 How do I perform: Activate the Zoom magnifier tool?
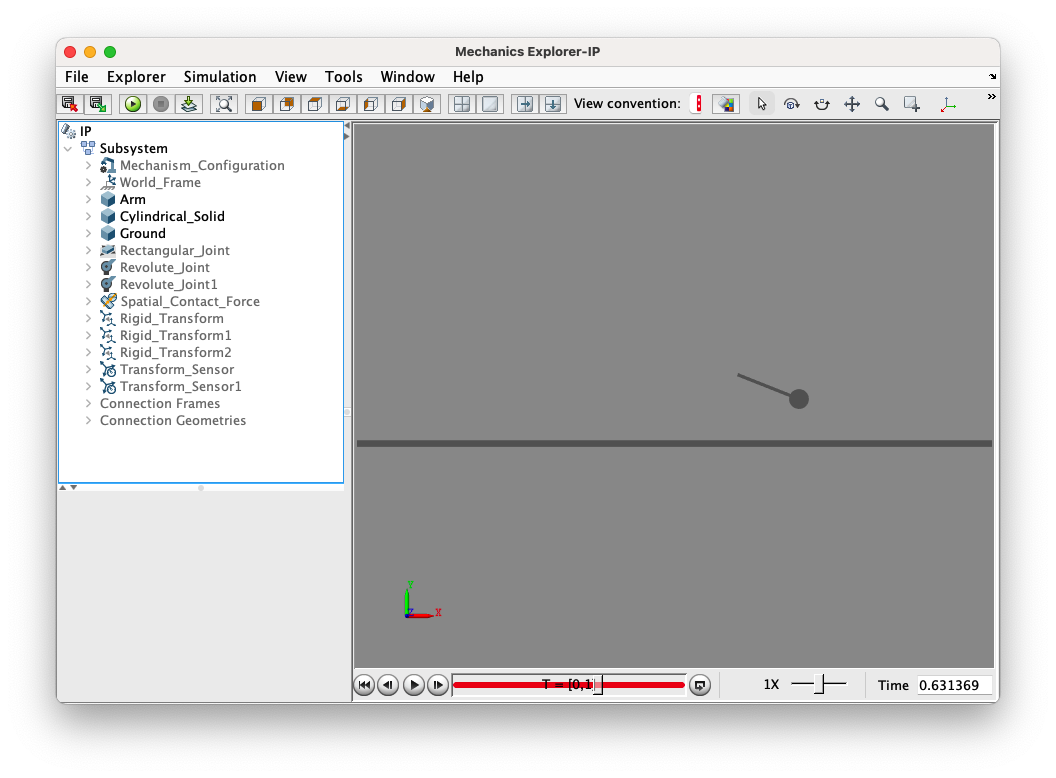[x=881, y=104]
